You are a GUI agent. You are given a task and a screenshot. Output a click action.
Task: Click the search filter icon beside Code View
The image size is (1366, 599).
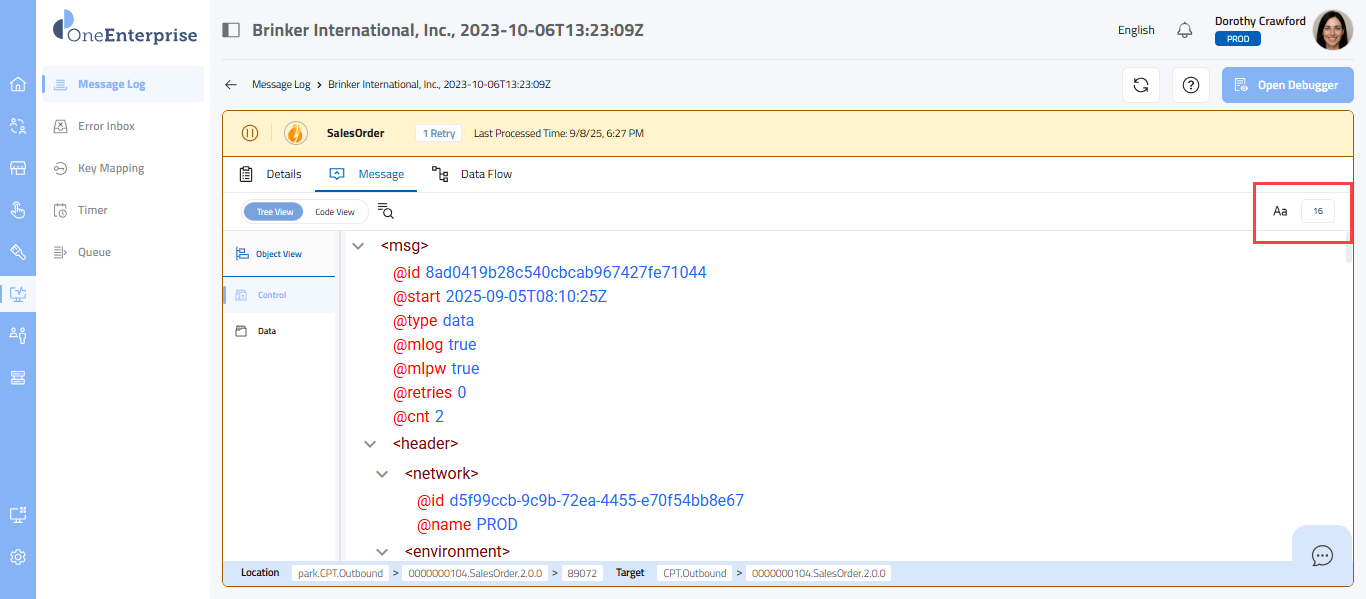tap(386, 211)
